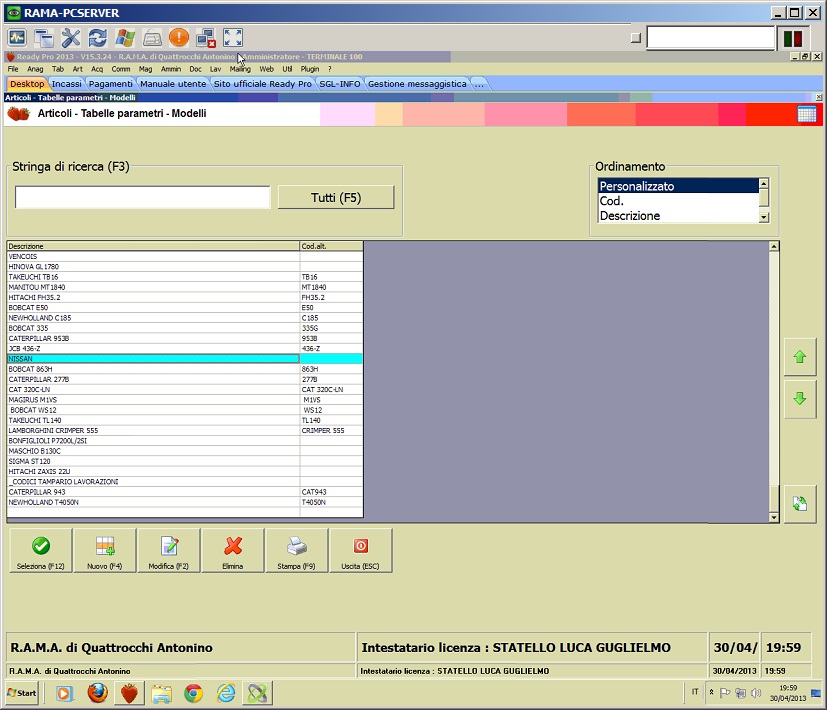This screenshot has height=710, width=827.
Task: Select the NISSAN highlighted row
Action: (x=185, y=359)
